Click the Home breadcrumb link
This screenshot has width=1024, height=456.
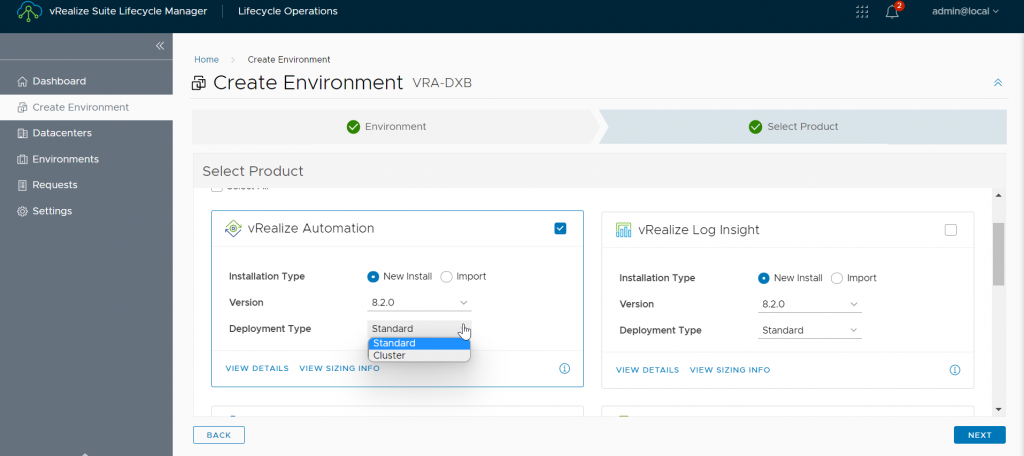(x=206, y=59)
